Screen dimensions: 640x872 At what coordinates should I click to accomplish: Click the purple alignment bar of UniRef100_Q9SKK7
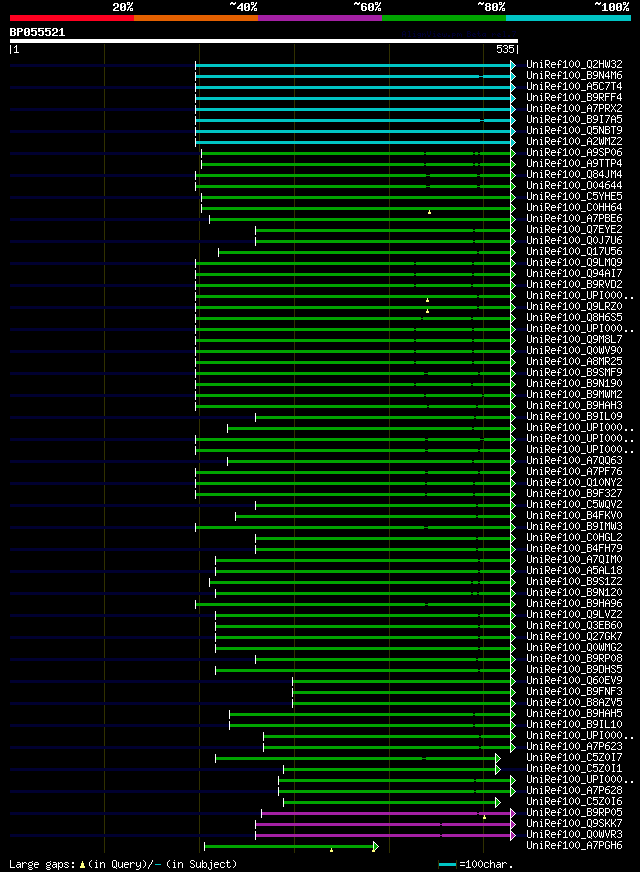pos(384,824)
